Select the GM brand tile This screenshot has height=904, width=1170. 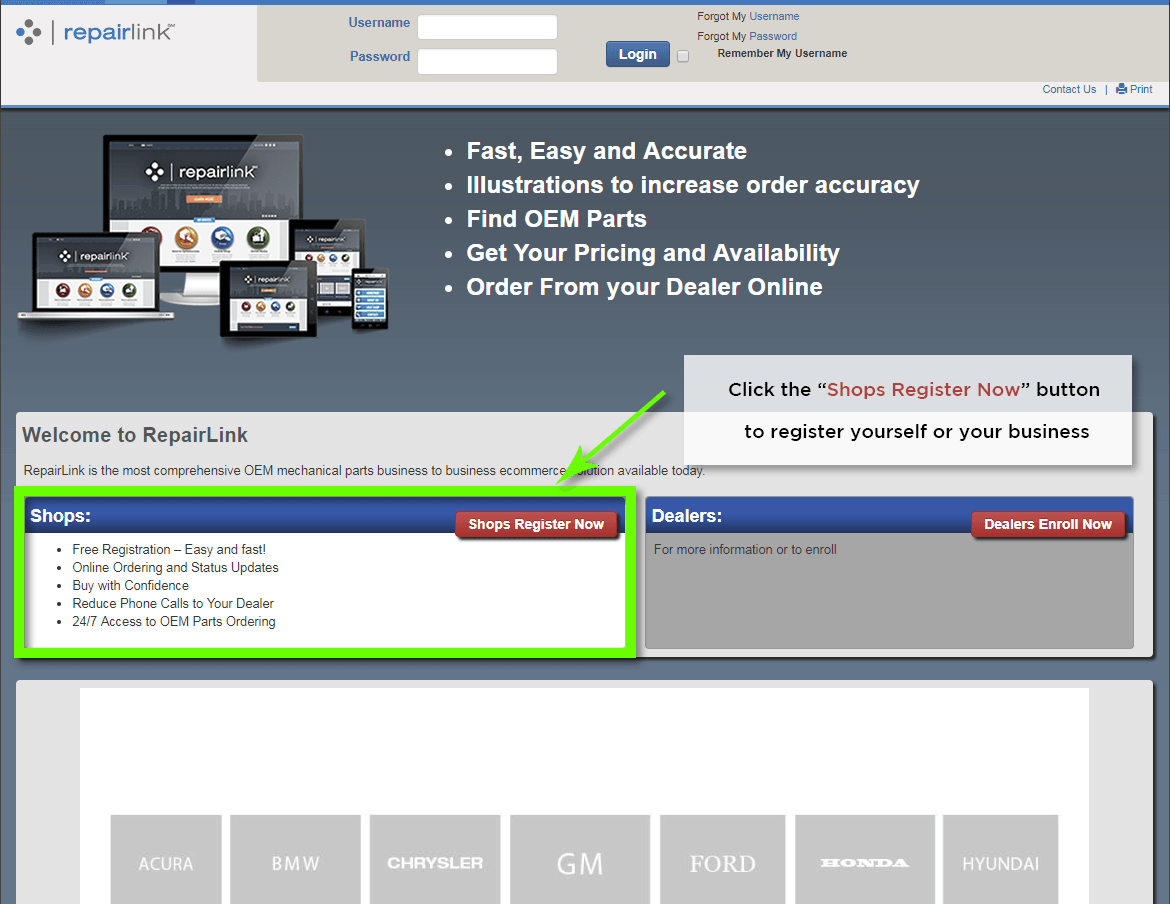(580, 859)
